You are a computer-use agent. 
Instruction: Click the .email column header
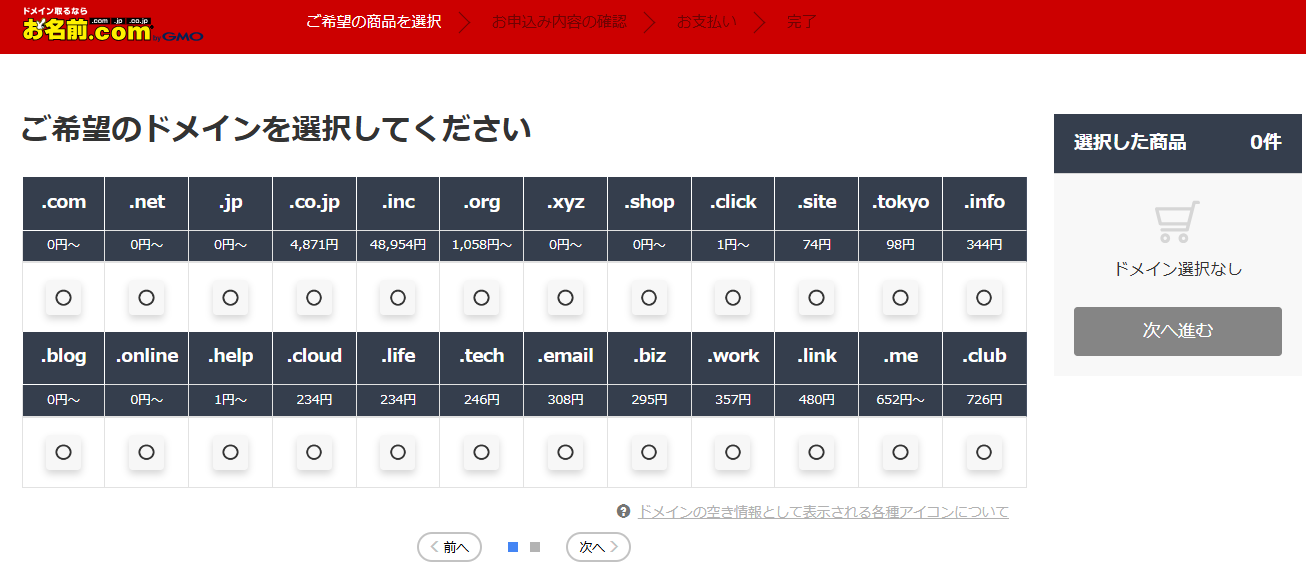565,357
